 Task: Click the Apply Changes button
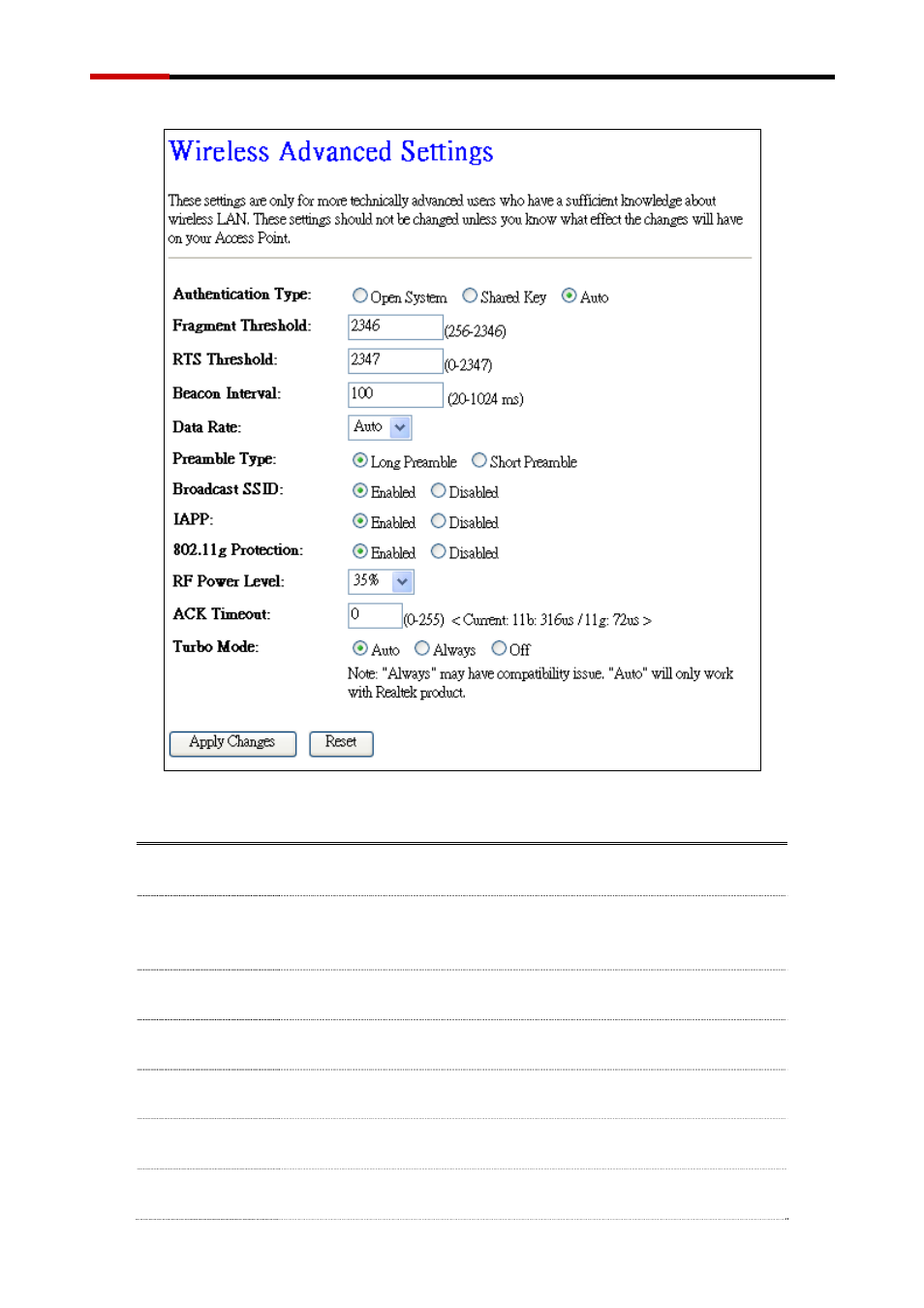coord(232,743)
